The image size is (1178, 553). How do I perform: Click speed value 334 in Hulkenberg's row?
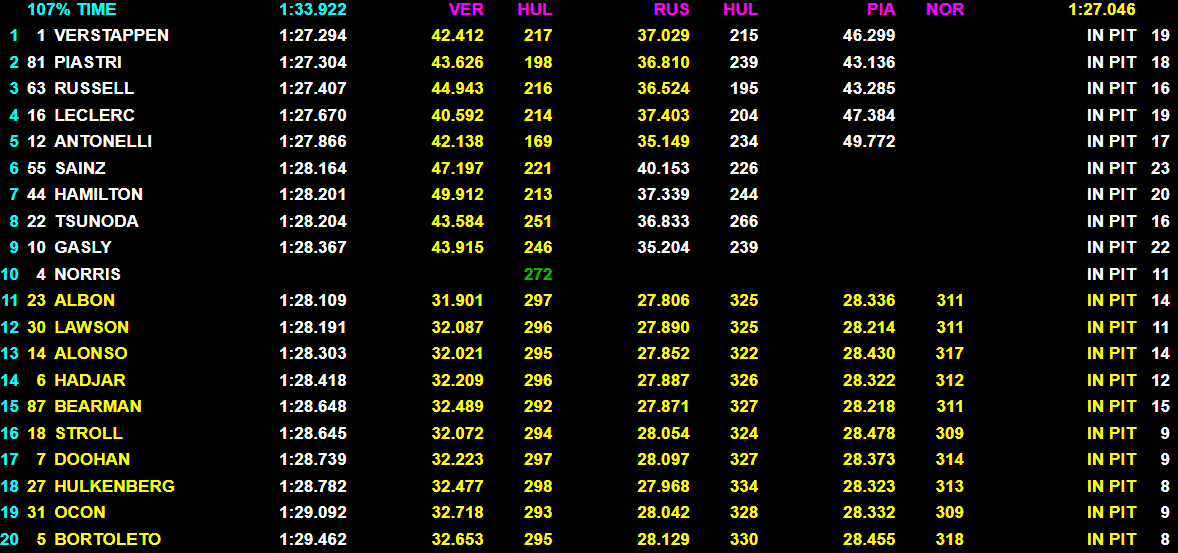744,486
